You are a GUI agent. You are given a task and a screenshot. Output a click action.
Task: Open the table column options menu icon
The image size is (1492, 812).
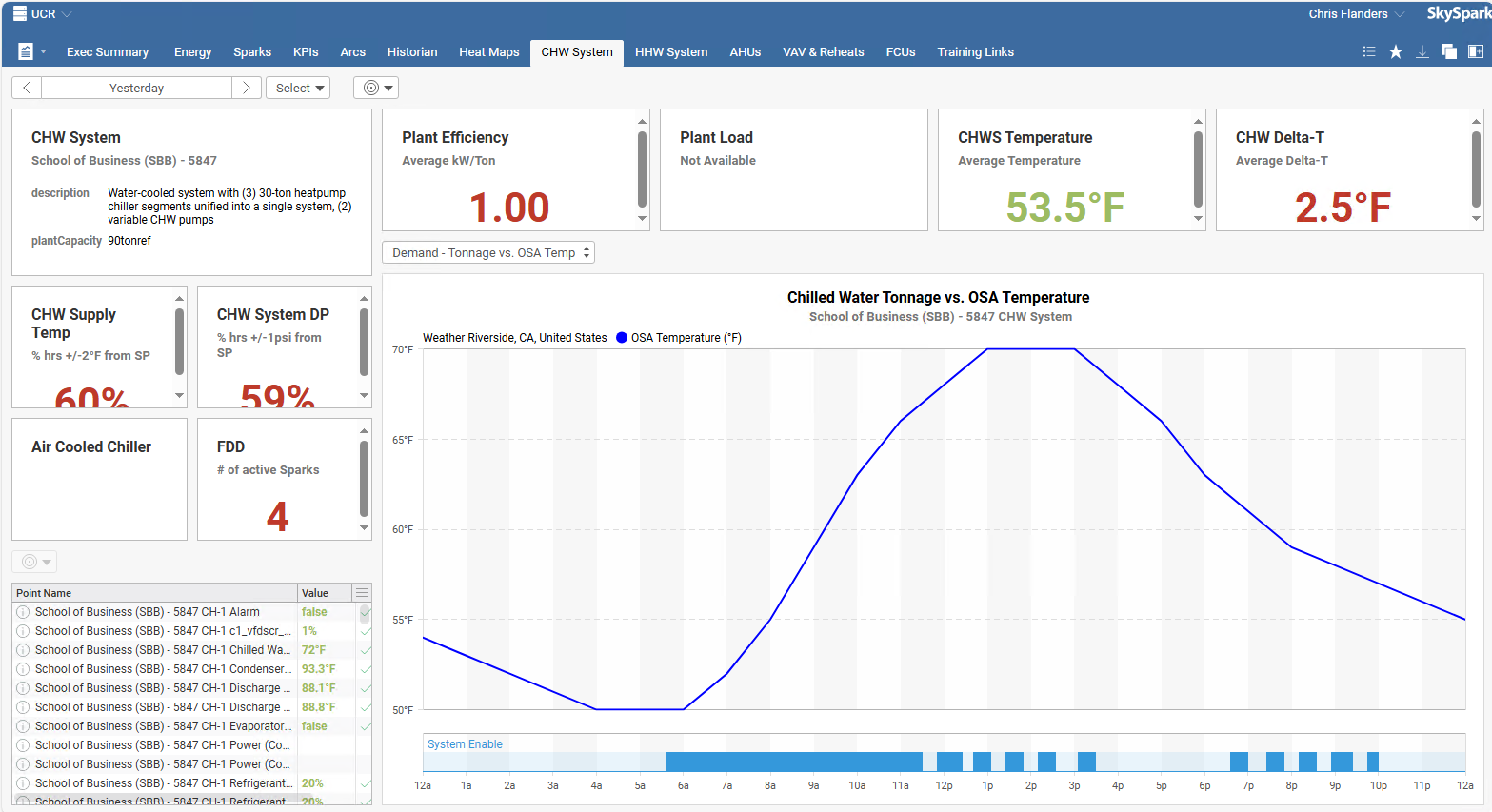(362, 593)
